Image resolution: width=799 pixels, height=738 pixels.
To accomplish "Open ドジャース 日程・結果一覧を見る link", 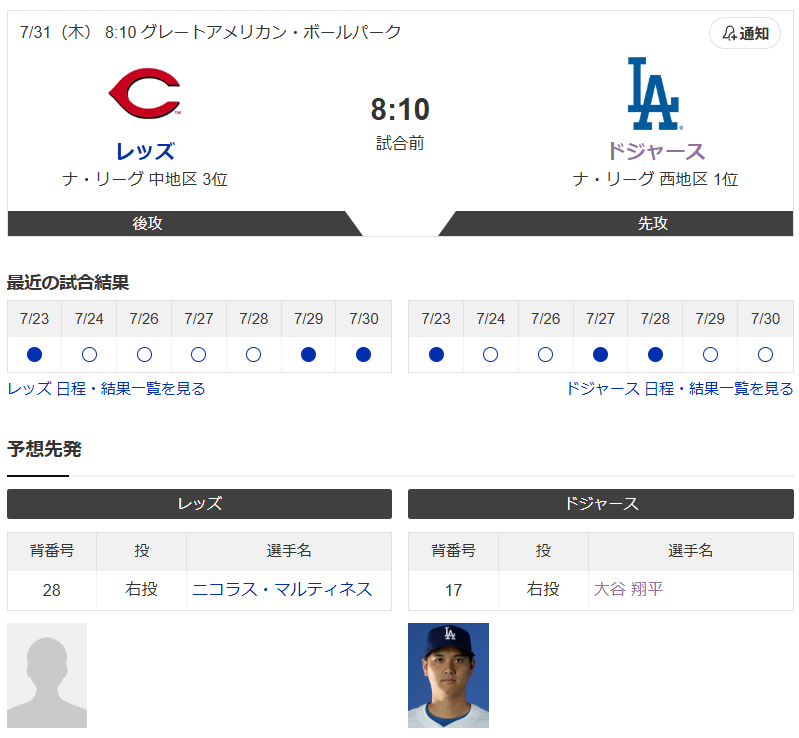I will [x=679, y=389].
